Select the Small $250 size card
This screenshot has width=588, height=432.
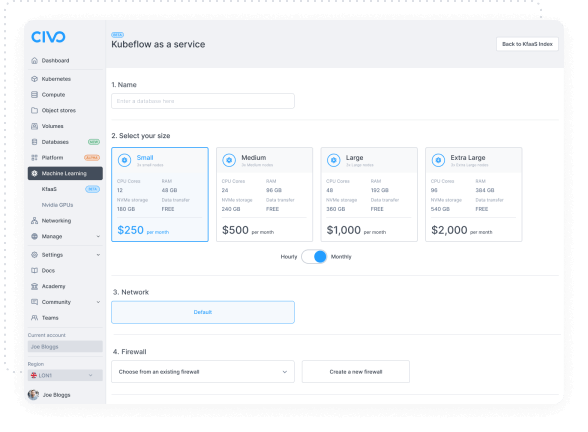pyautogui.click(x=160, y=194)
